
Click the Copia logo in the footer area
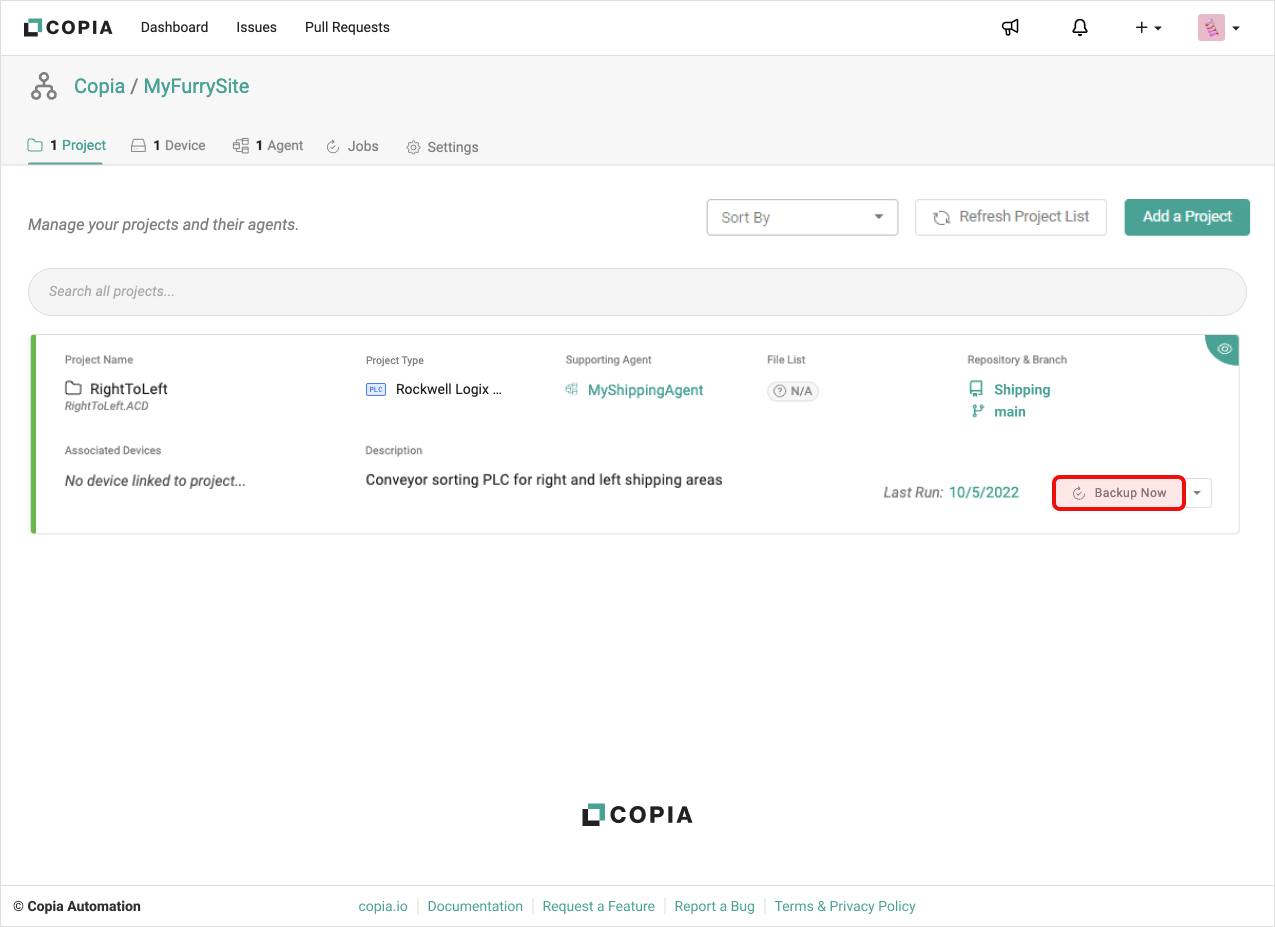pos(638,815)
